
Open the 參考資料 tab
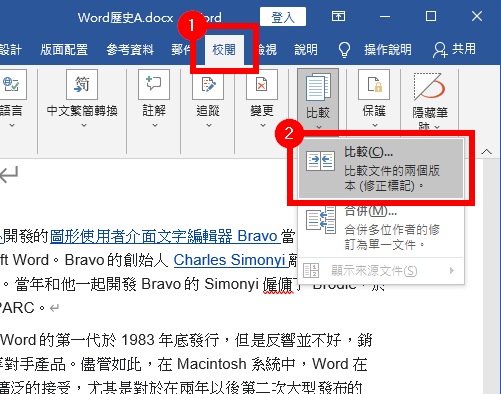click(130, 50)
